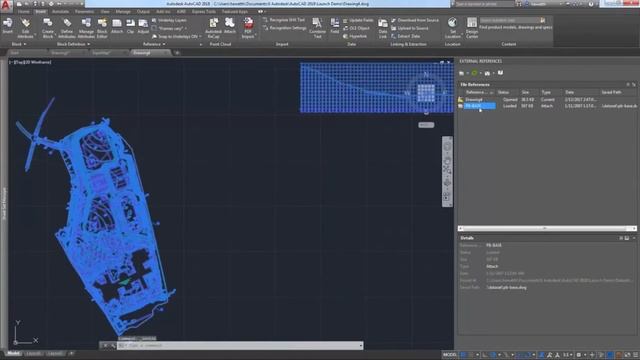
Task: Click the Sheet Set Manager side tab
Action: click(x=4, y=204)
